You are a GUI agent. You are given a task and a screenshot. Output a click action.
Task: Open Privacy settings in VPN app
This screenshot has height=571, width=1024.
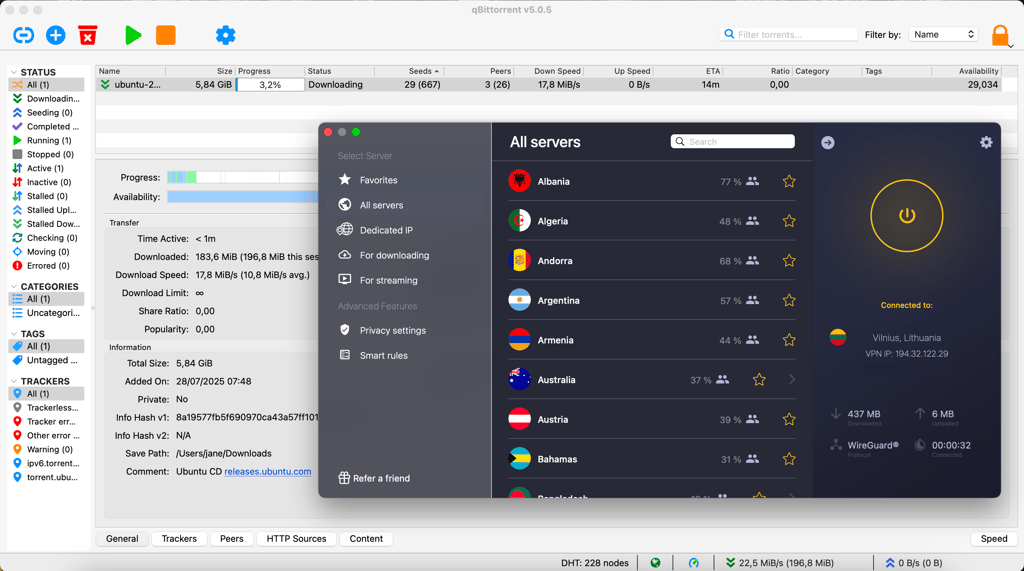pyautogui.click(x=392, y=331)
